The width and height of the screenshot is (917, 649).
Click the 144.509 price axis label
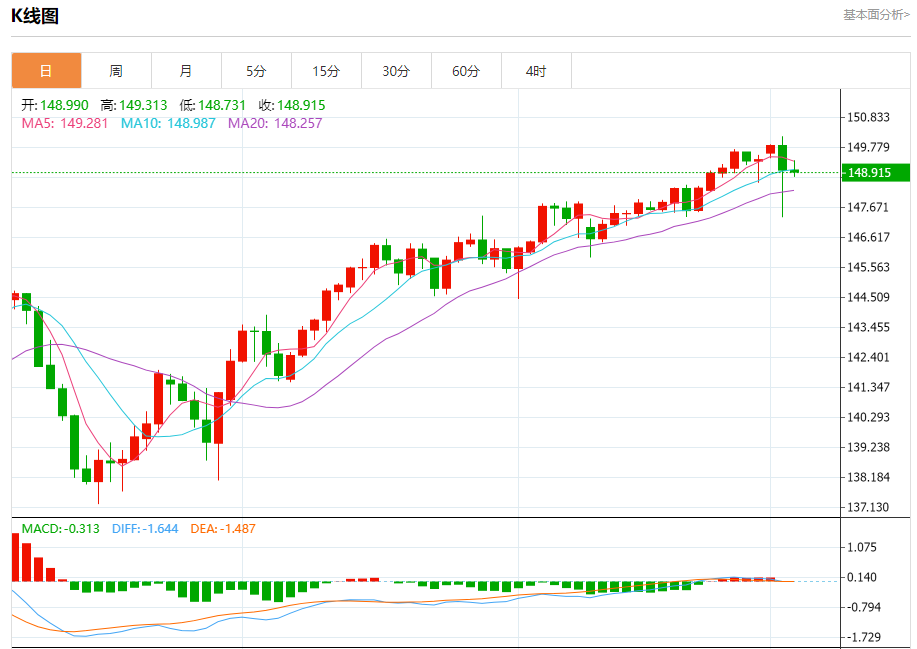[x=868, y=297]
